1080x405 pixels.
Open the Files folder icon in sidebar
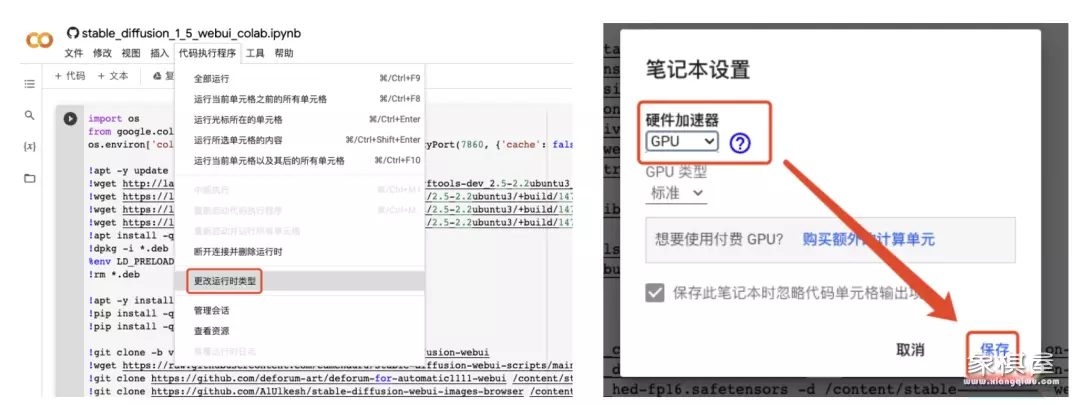[29, 178]
